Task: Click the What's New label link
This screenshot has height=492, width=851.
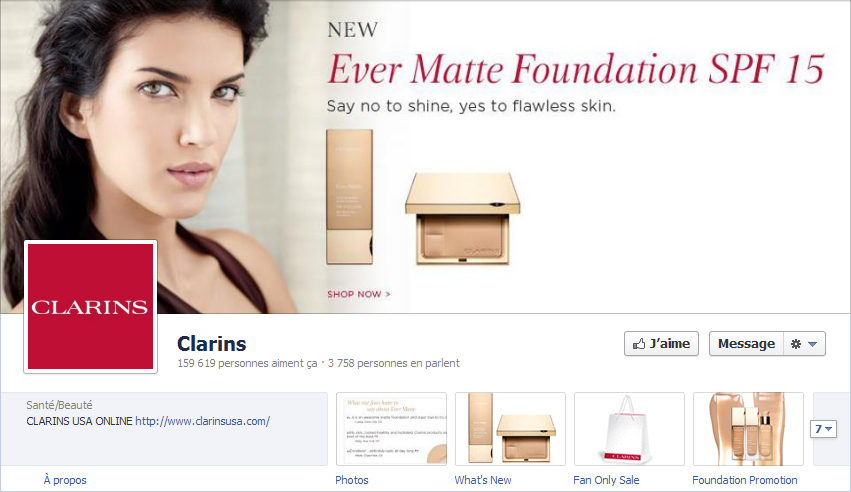Action: (x=482, y=480)
